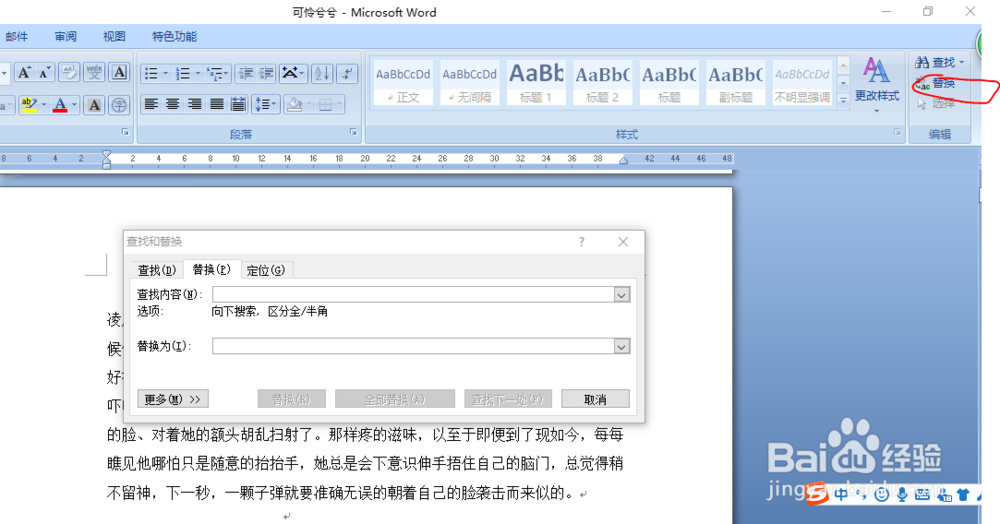Image resolution: width=1000 pixels, height=524 pixels.
Task: Expand the Styles gallery More arrow
Action: [x=843, y=99]
